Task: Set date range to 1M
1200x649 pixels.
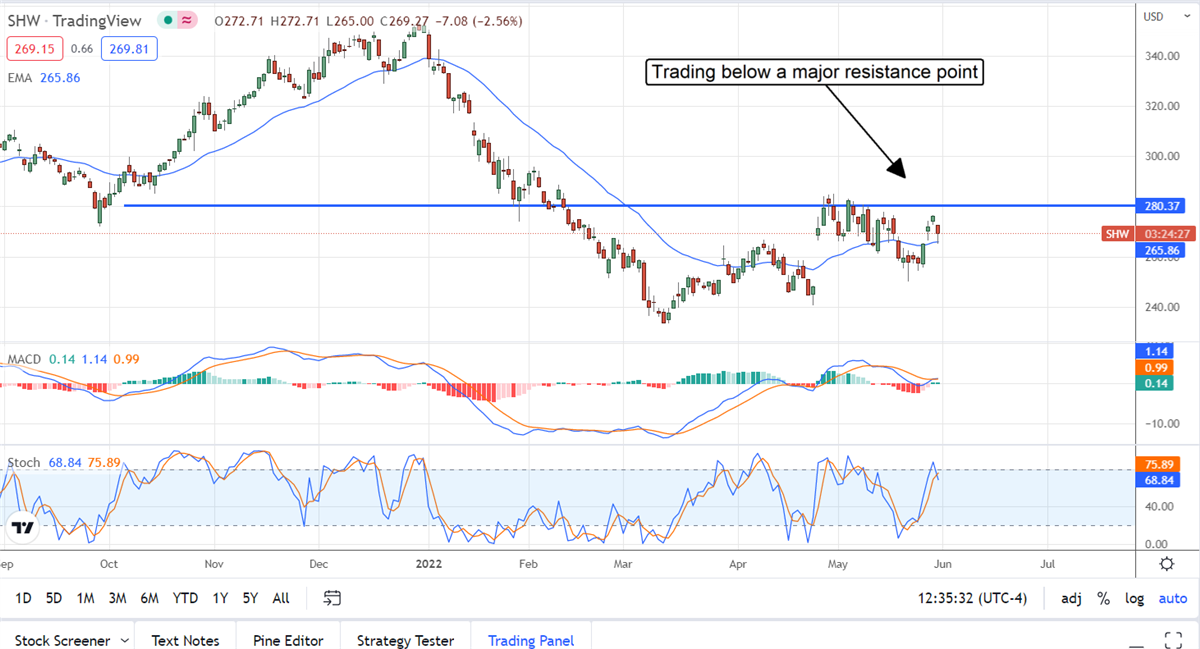Action: (x=85, y=598)
